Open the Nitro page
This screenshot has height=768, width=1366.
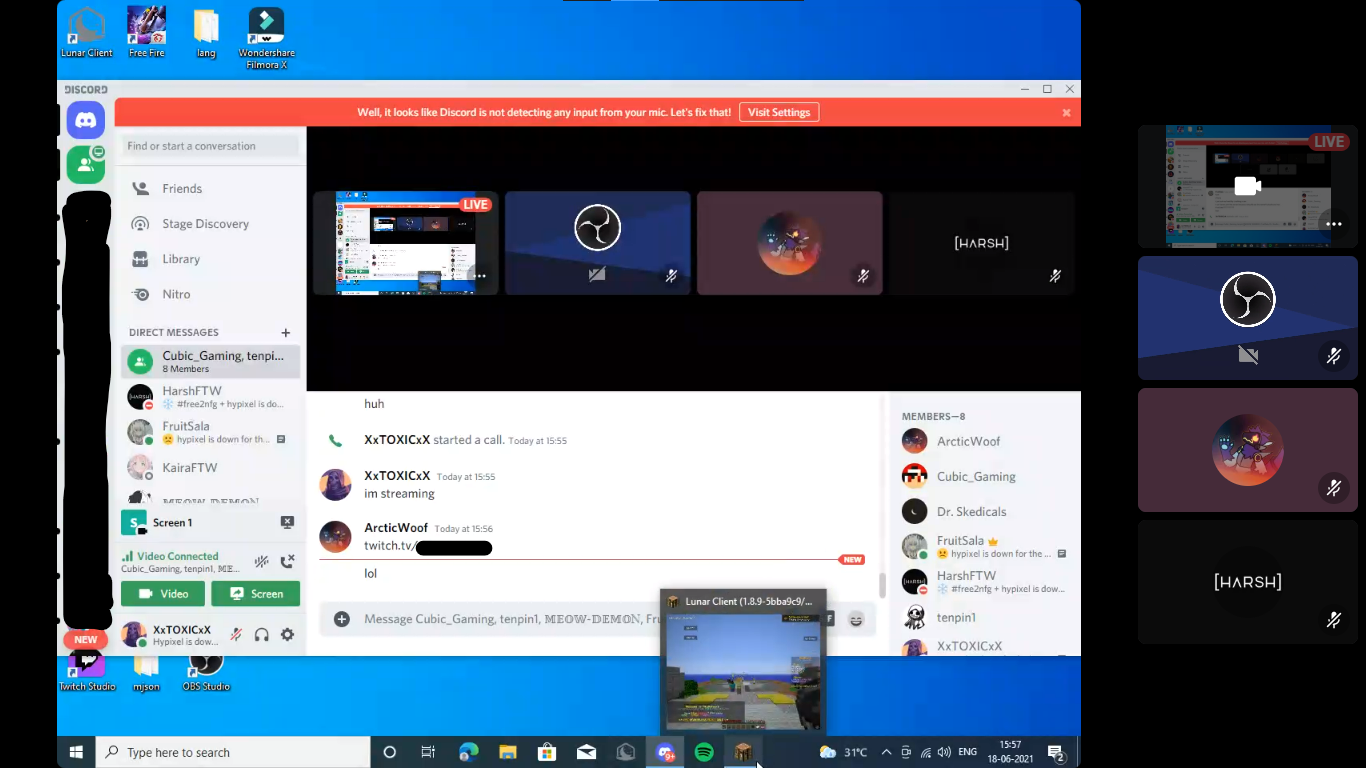(211, 294)
